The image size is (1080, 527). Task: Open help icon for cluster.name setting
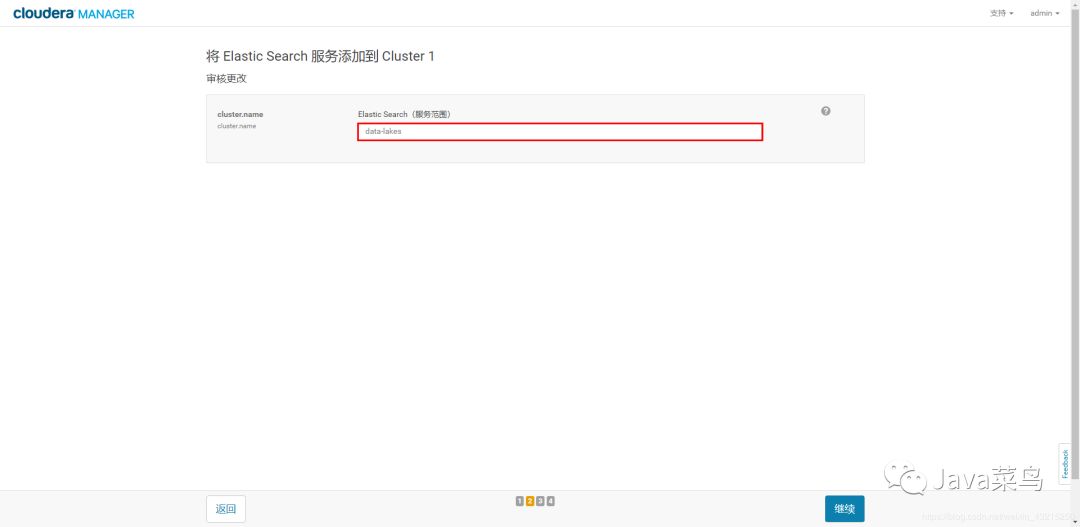coord(826,111)
